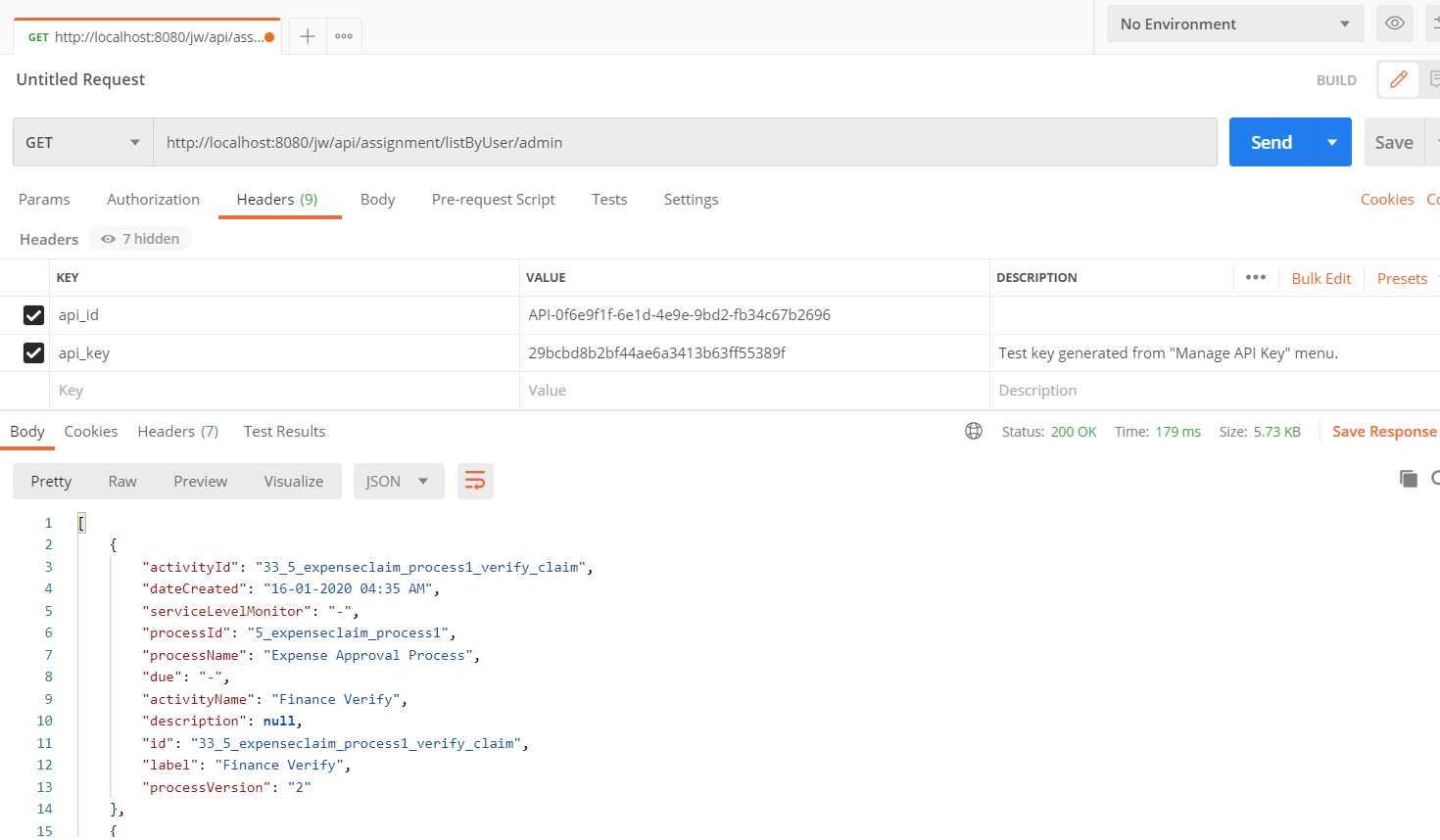This screenshot has width=1440, height=840.
Task: Click the globe icon near response status
Action: (973, 430)
